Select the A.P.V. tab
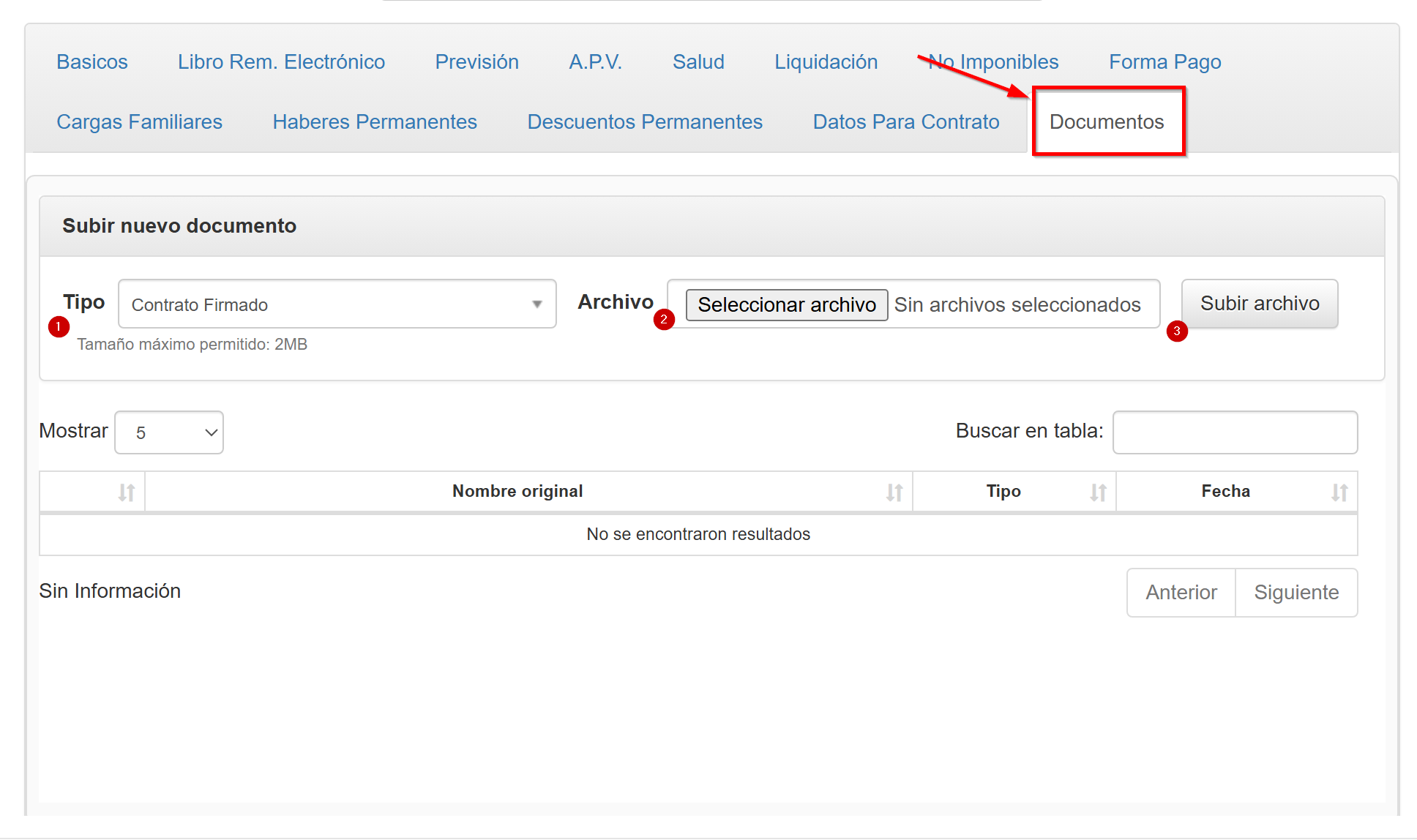1417x840 pixels. [x=595, y=62]
